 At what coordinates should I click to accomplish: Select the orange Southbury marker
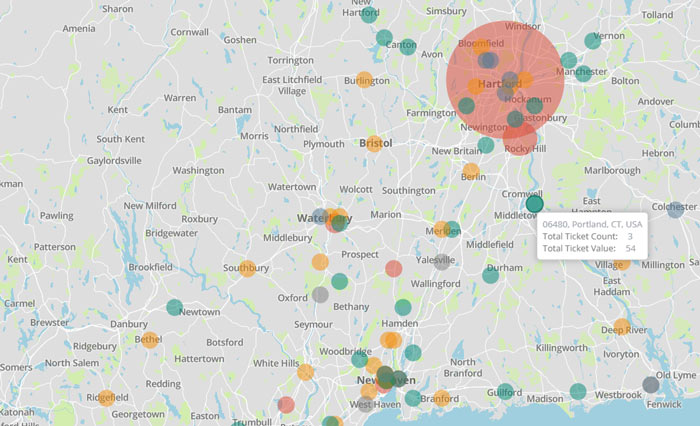(247, 268)
